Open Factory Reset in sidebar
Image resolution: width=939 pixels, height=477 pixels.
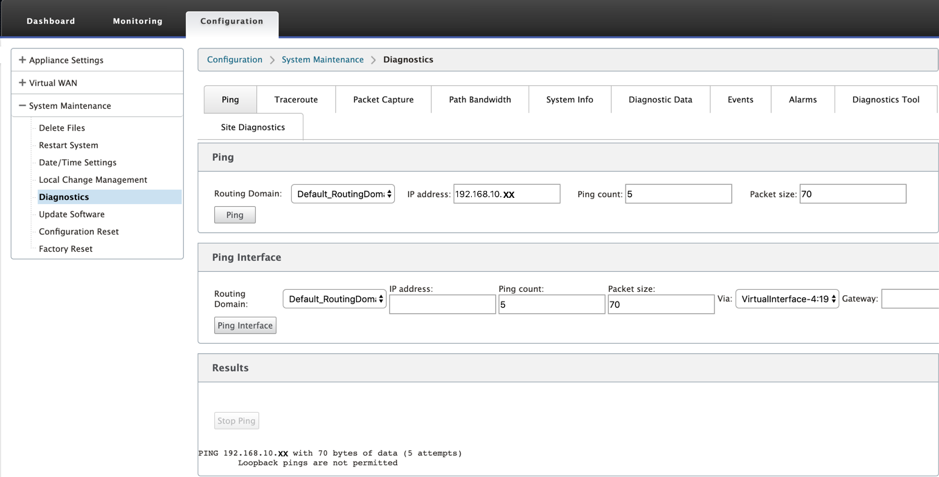pyautogui.click(x=65, y=249)
